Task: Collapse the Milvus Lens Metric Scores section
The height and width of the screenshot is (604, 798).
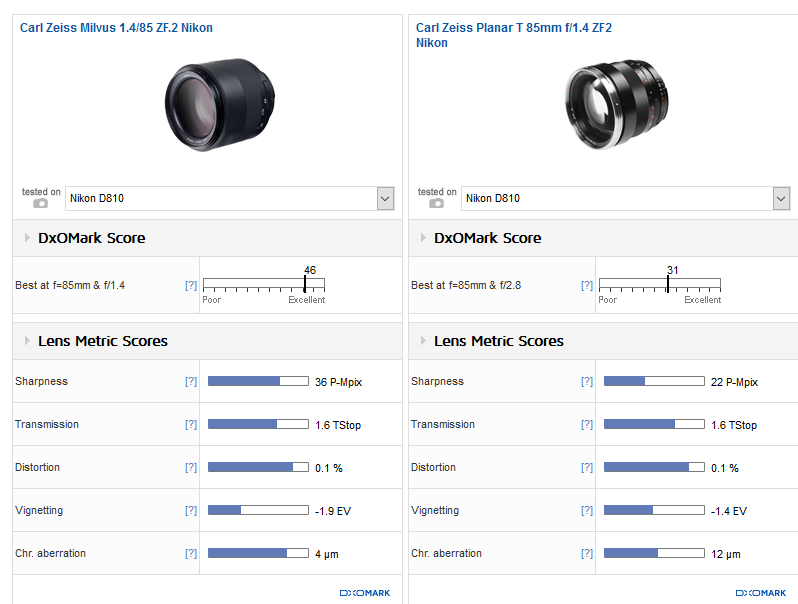Action: pyautogui.click(x=27, y=341)
